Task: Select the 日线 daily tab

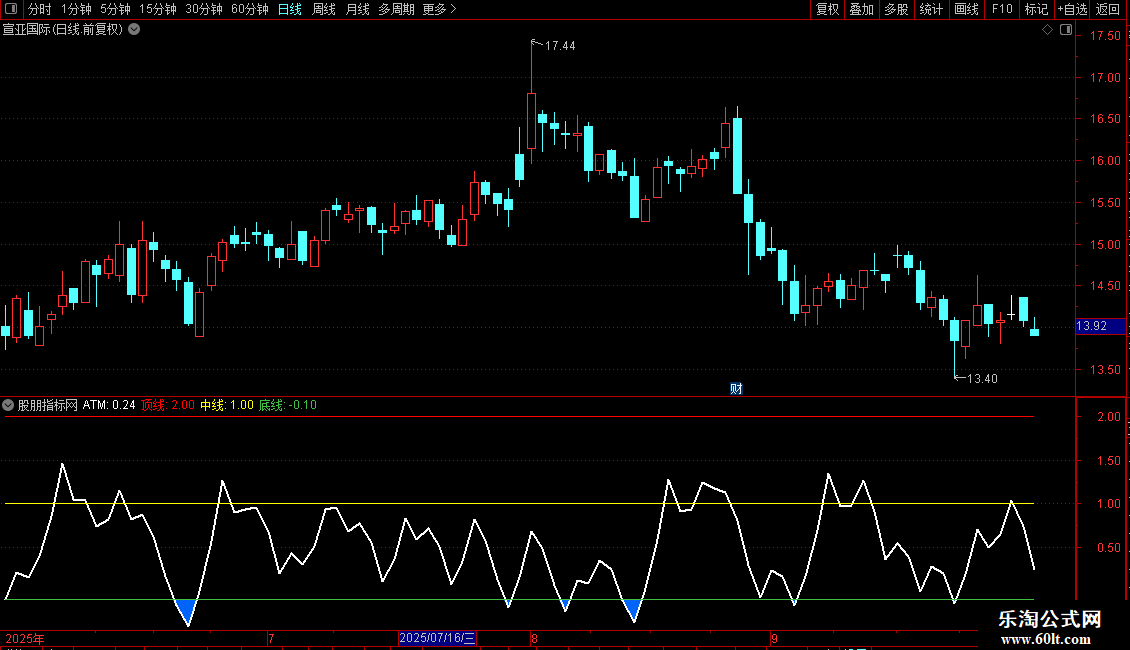Action: [x=290, y=9]
